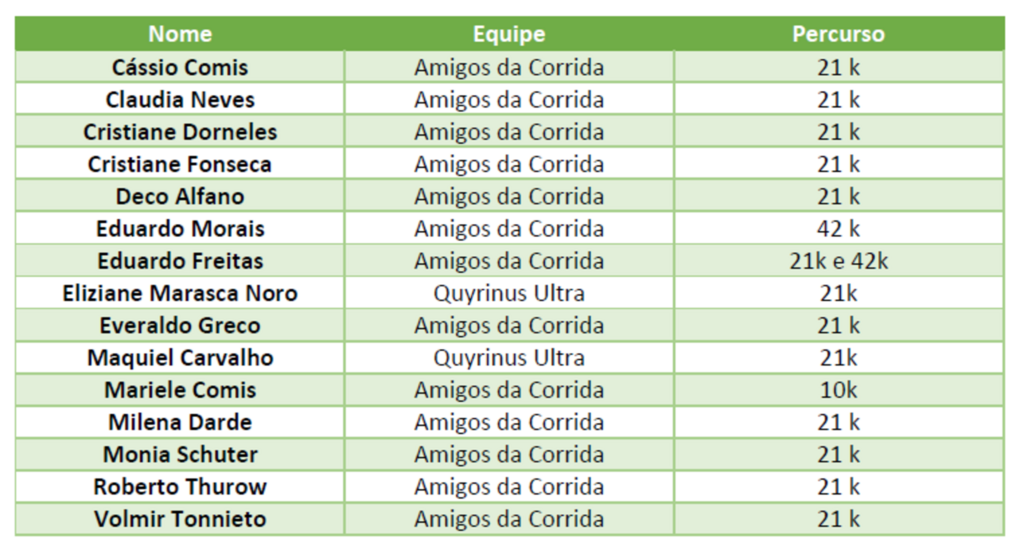This screenshot has height=551, width=1024.
Task: Select the Claudia Neves name cell
Action: (180, 100)
